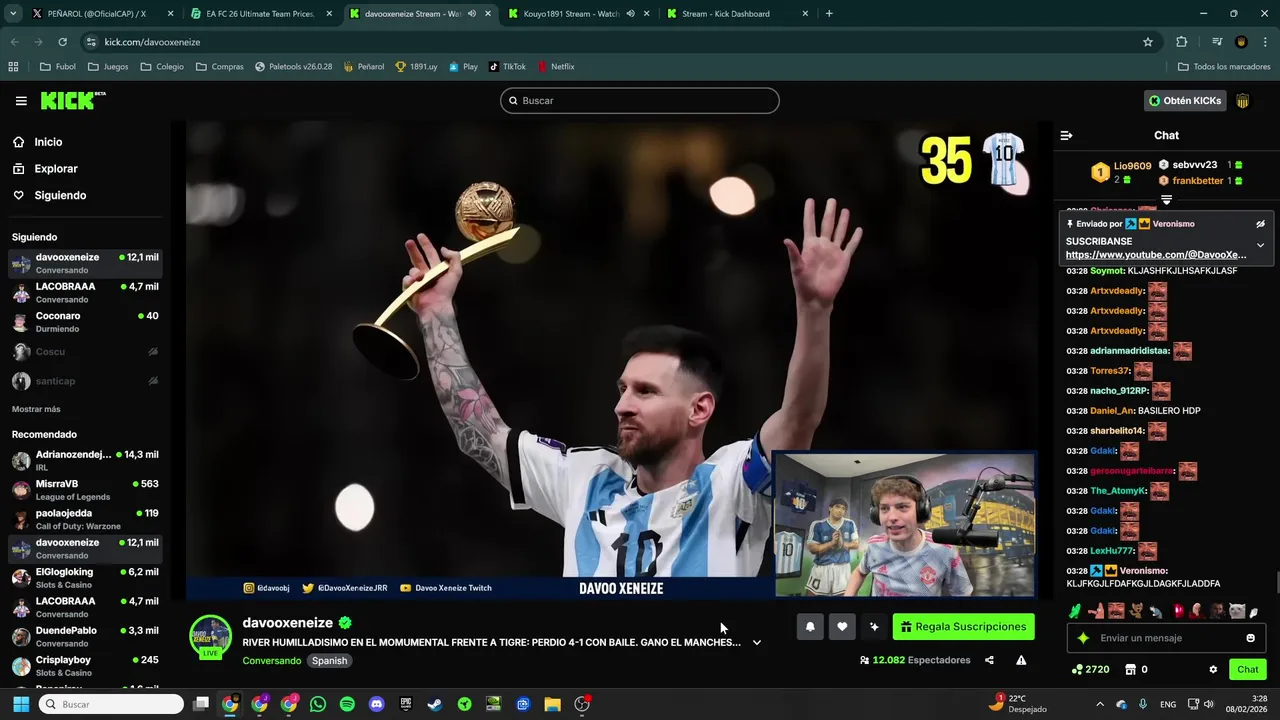Open ElGlogloking recommended channel
Image resolution: width=1280 pixels, height=720 pixels.
pos(84,578)
